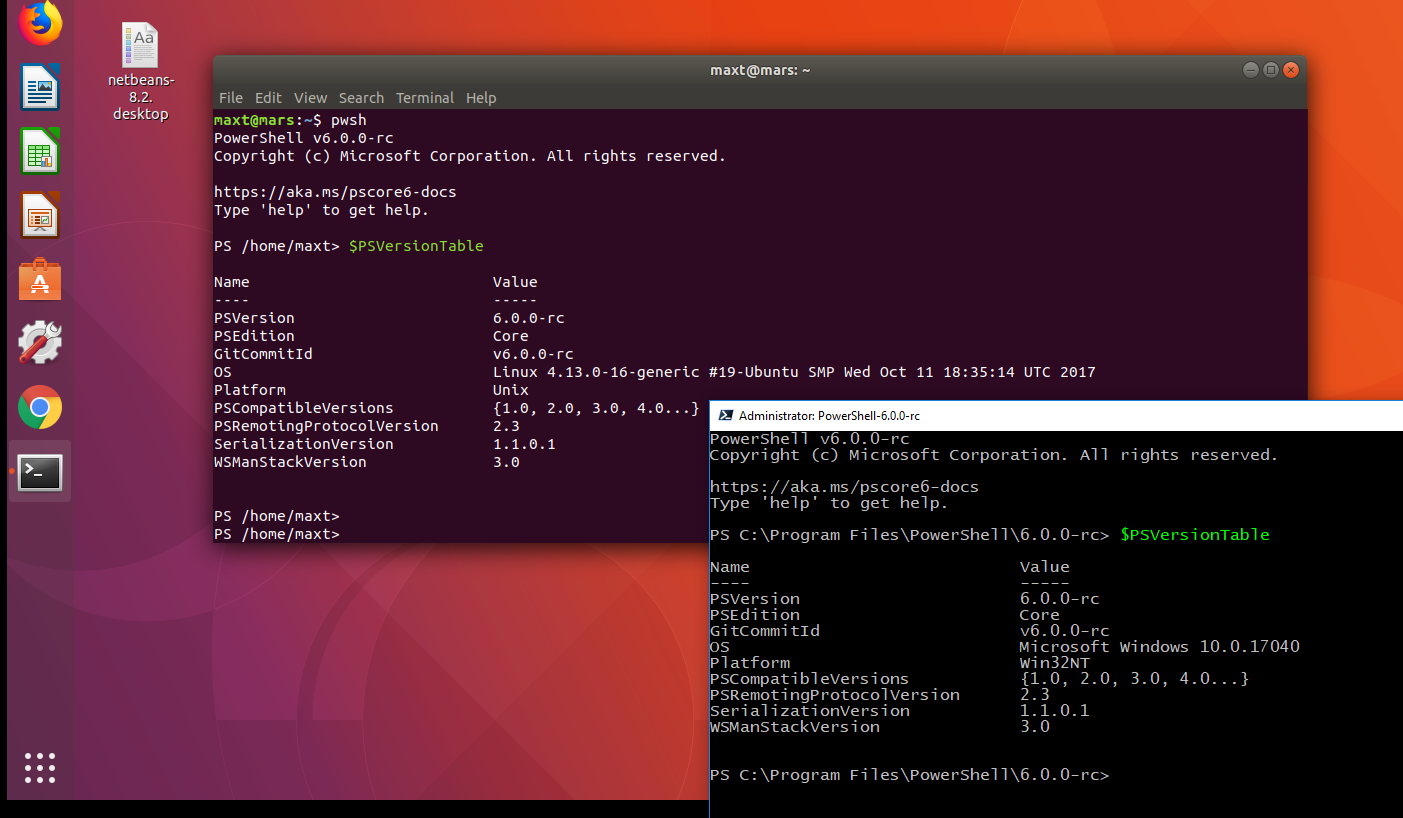Screen dimensions: 1403x818
Task: Click 'PSRemotingProtocolVersion' in Ubuntu terminal
Action: pyautogui.click(x=326, y=426)
